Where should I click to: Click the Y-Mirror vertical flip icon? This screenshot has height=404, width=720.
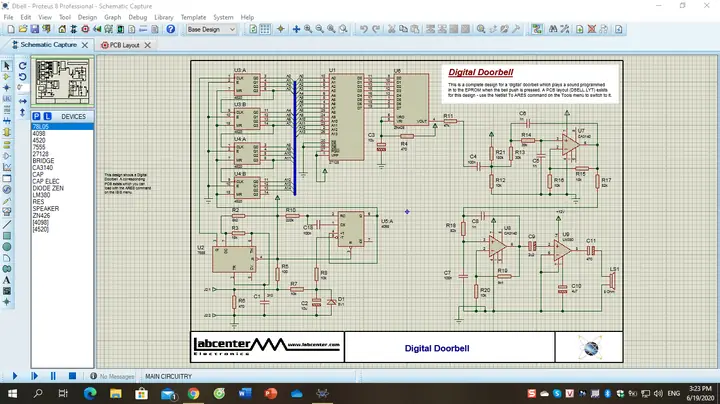22,112
